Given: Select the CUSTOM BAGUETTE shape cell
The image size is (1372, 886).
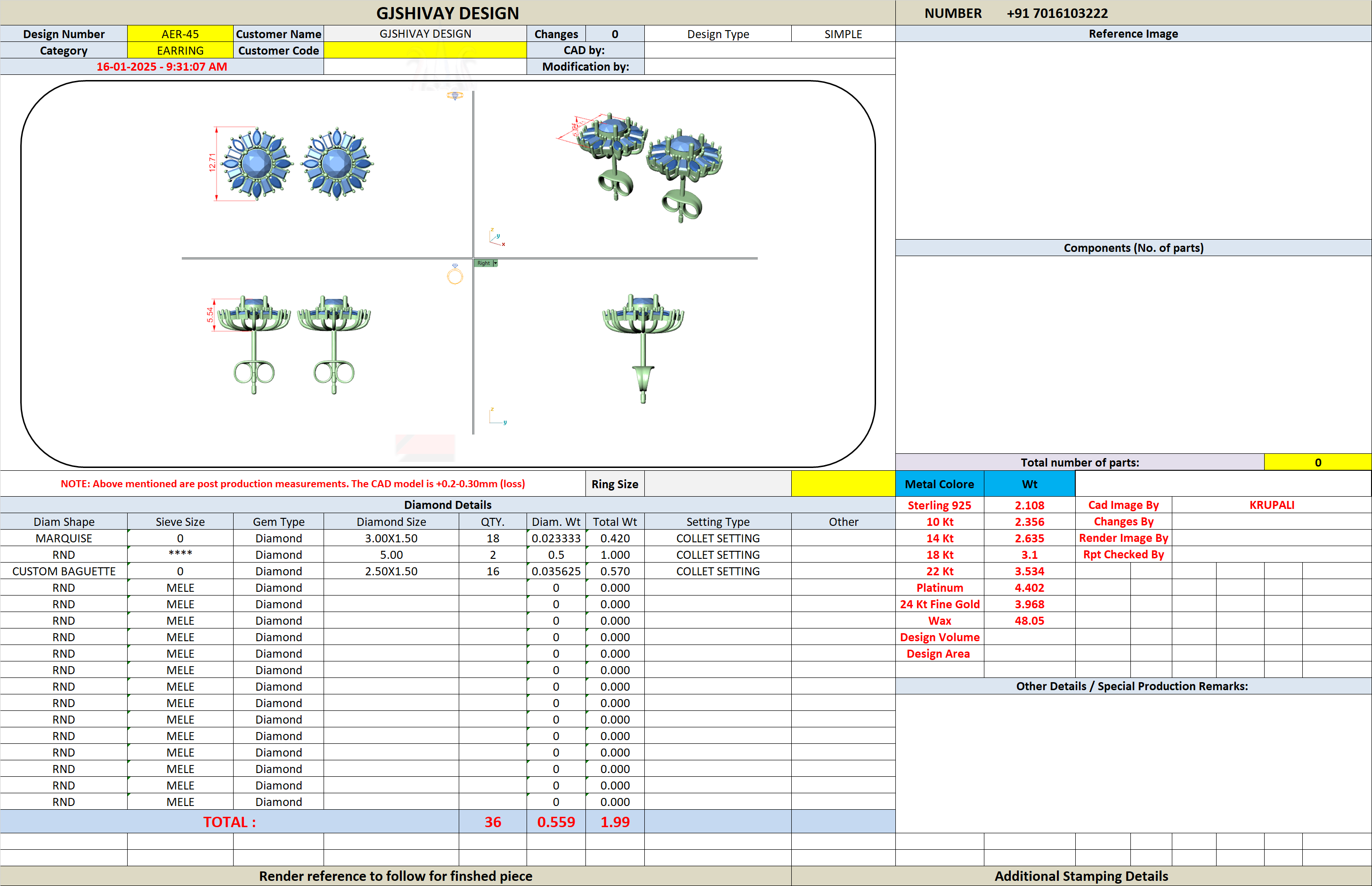Looking at the screenshot, I should [64, 572].
